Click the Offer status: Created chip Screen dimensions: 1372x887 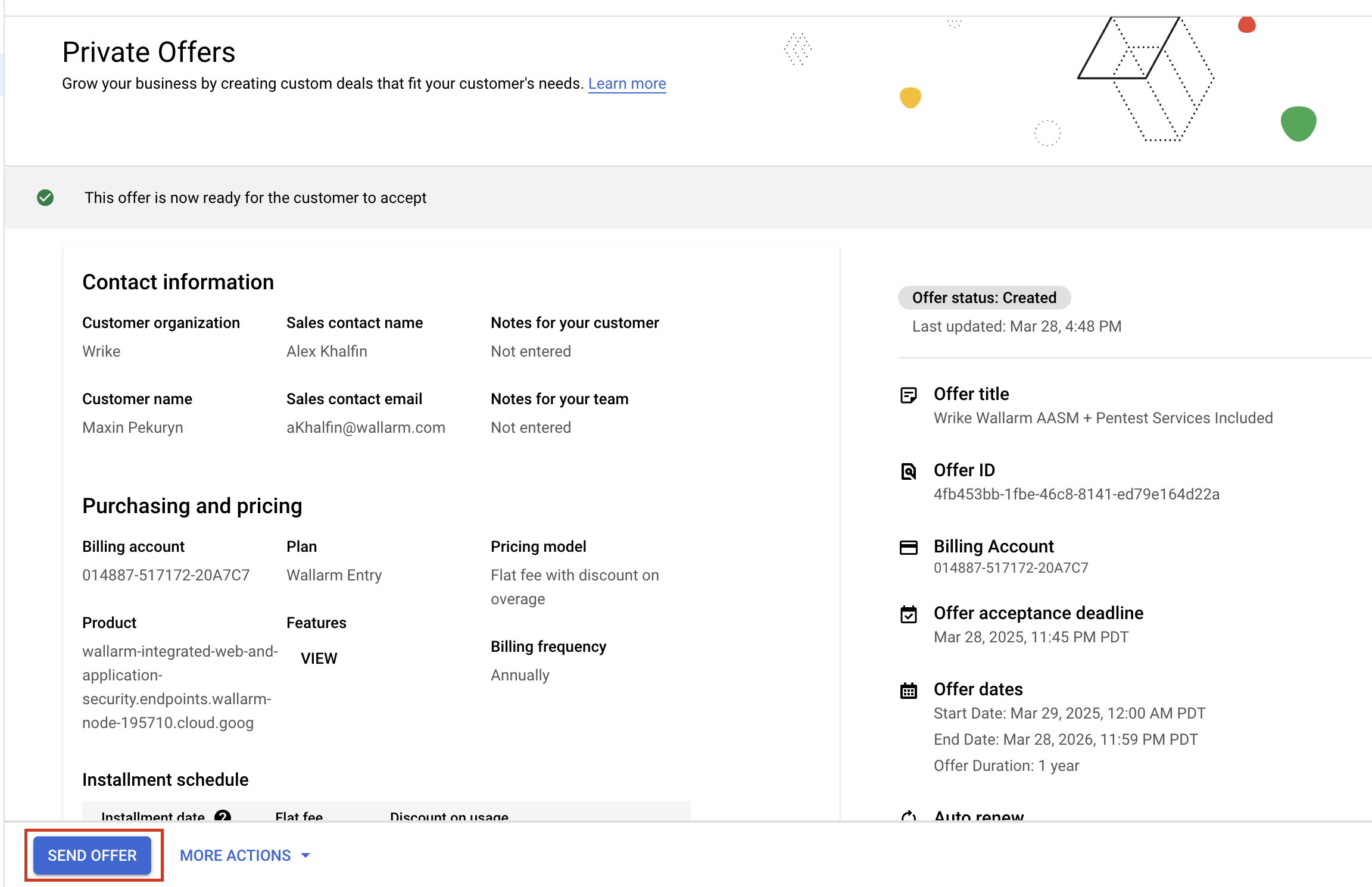[x=984, y=298]
